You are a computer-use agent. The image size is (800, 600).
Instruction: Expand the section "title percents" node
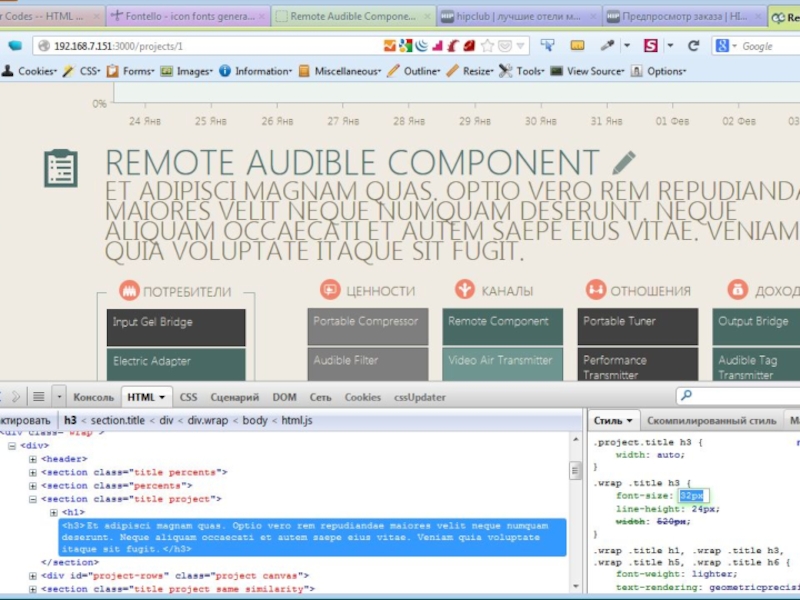tap(33, 472)
